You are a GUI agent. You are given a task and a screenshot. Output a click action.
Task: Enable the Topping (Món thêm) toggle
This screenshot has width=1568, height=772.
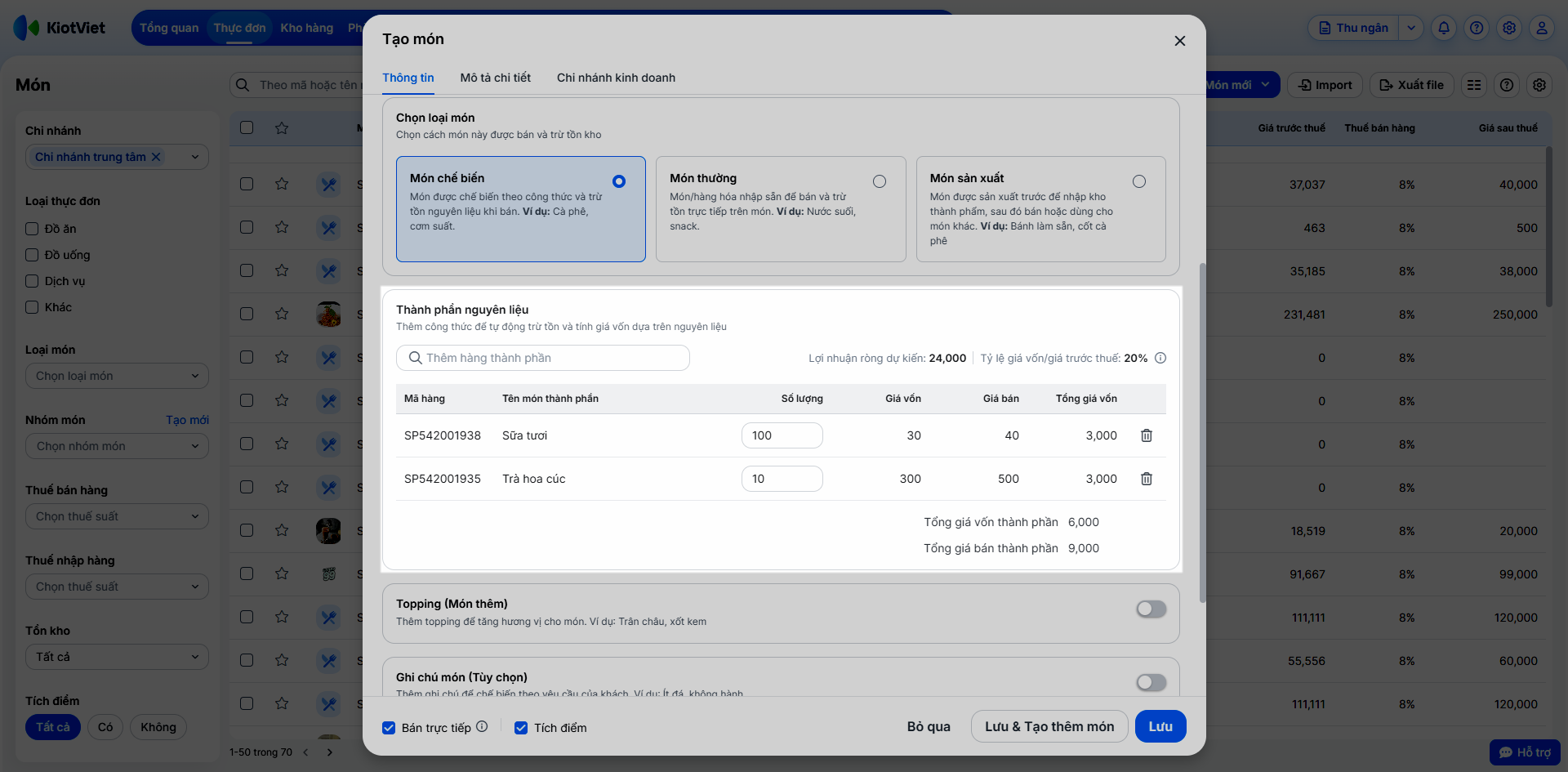[x=1151, y=609]
